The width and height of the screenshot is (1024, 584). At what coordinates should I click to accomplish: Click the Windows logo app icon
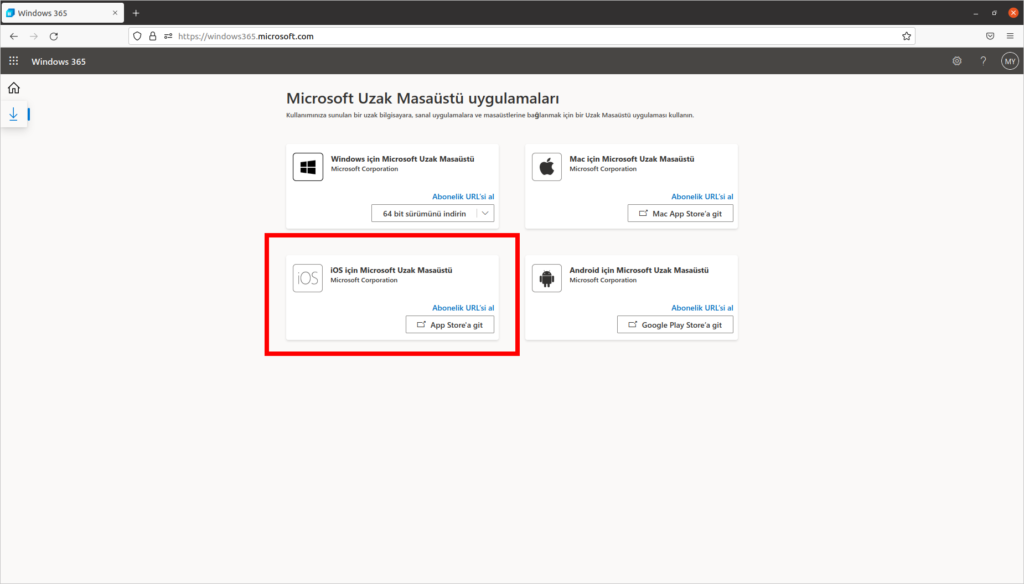pyautogui.click(x=308, y=167)
